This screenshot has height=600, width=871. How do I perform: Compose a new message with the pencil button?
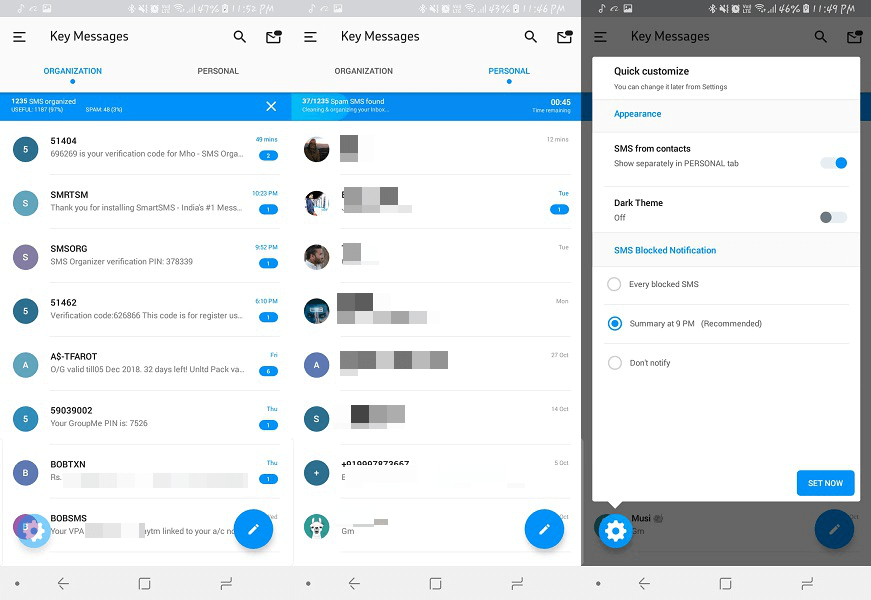pyautogui.click(x=253, y=529)
